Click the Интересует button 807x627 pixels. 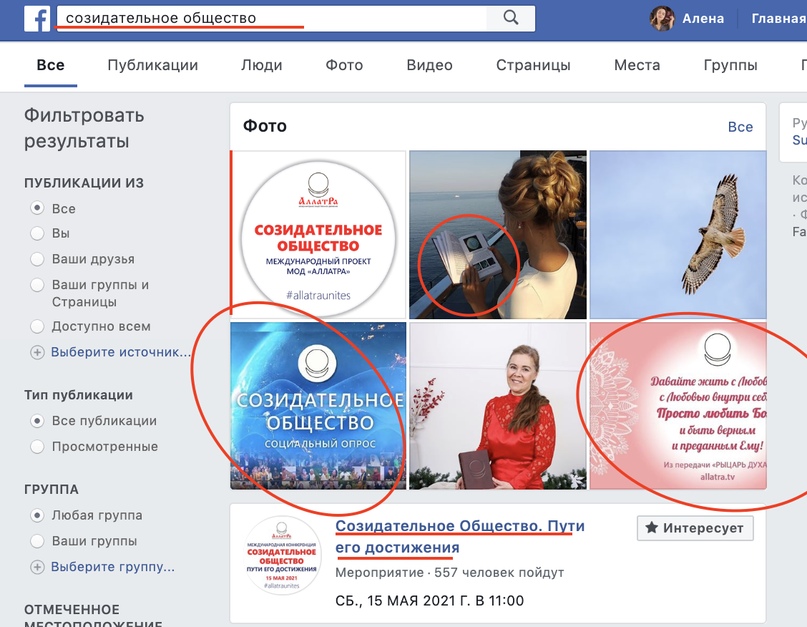point(695,528)
